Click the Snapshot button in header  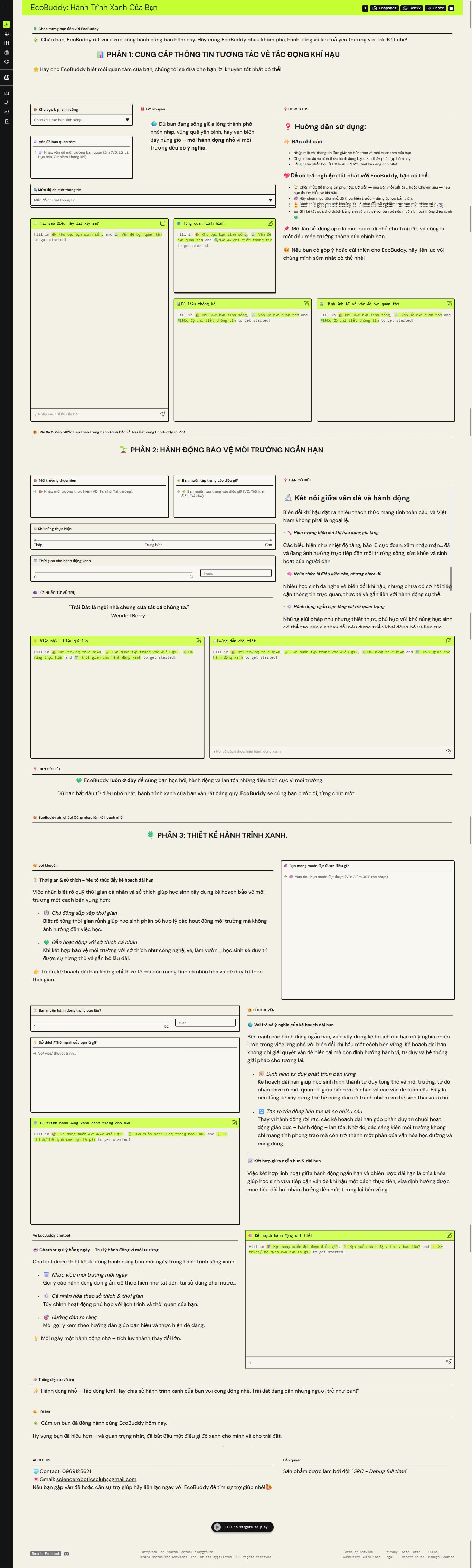point(384,8)
